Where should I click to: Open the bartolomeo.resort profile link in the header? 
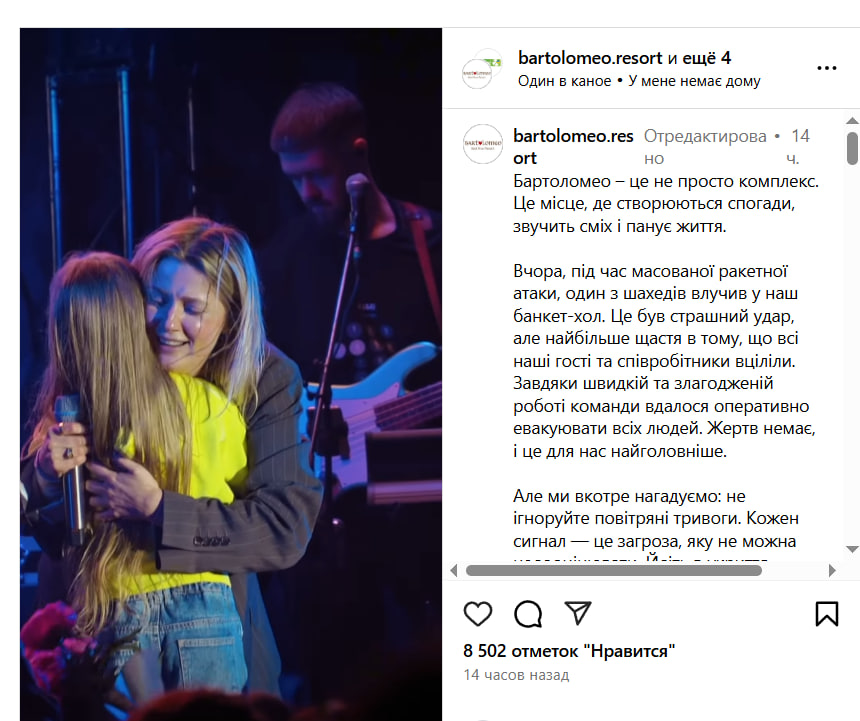pos(590,58)
